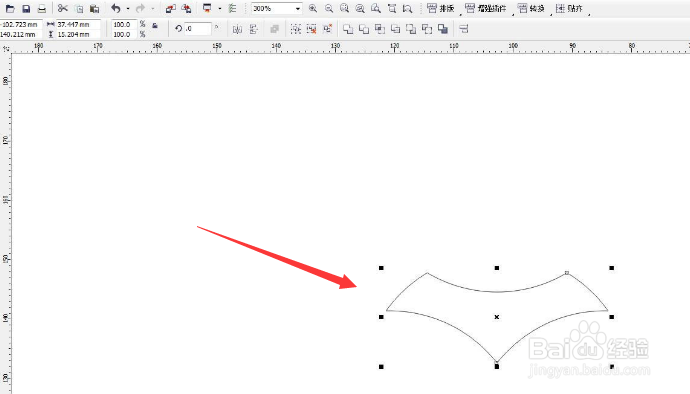Click the Copy icon
Image resolution: width=690 pixels, height=394 pixels.
tap(79, 8)
